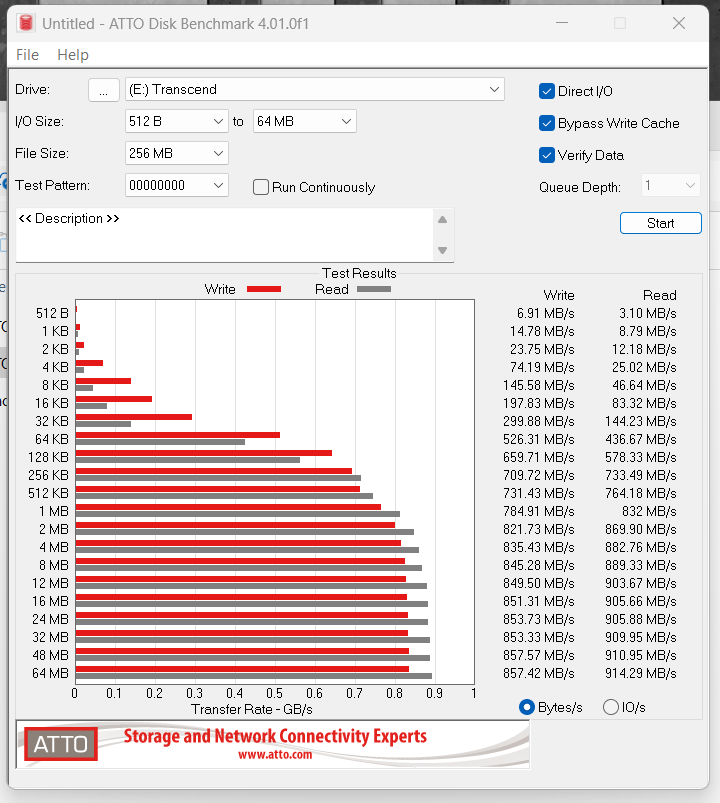
Task: Click the Read column header in results
Action: pos(660,295)
